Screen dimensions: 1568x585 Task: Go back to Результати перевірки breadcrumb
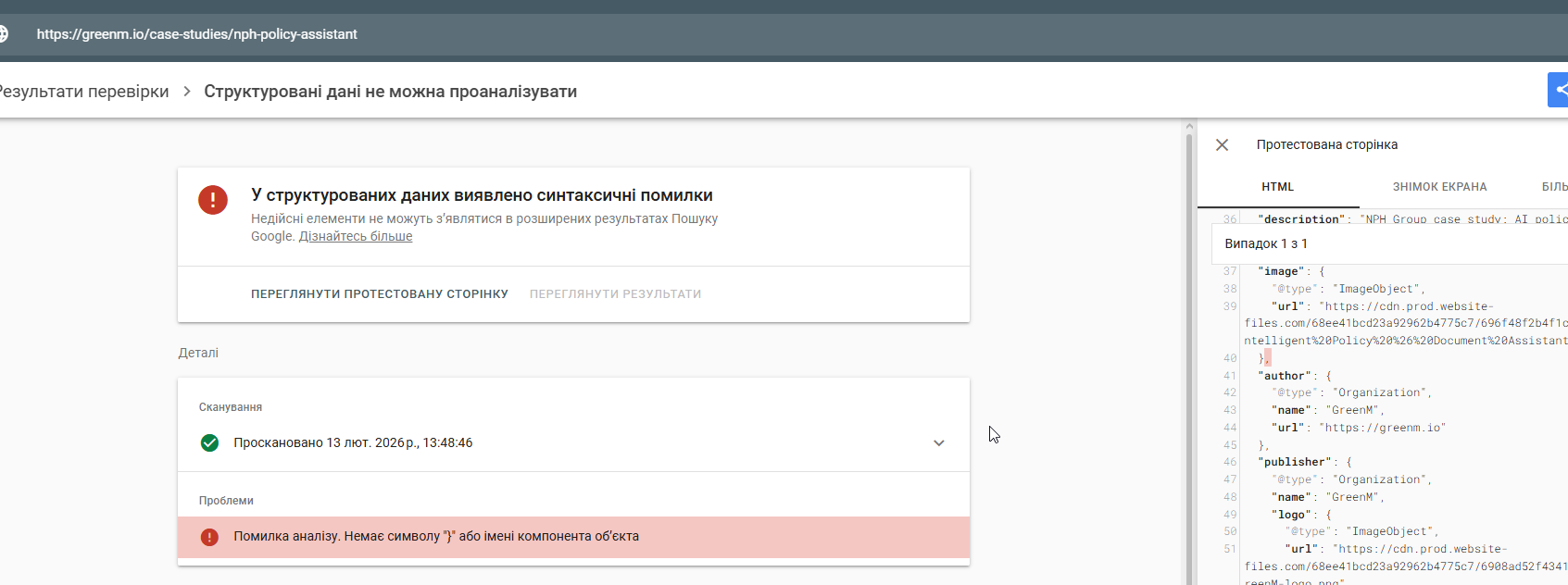[85, 92]
